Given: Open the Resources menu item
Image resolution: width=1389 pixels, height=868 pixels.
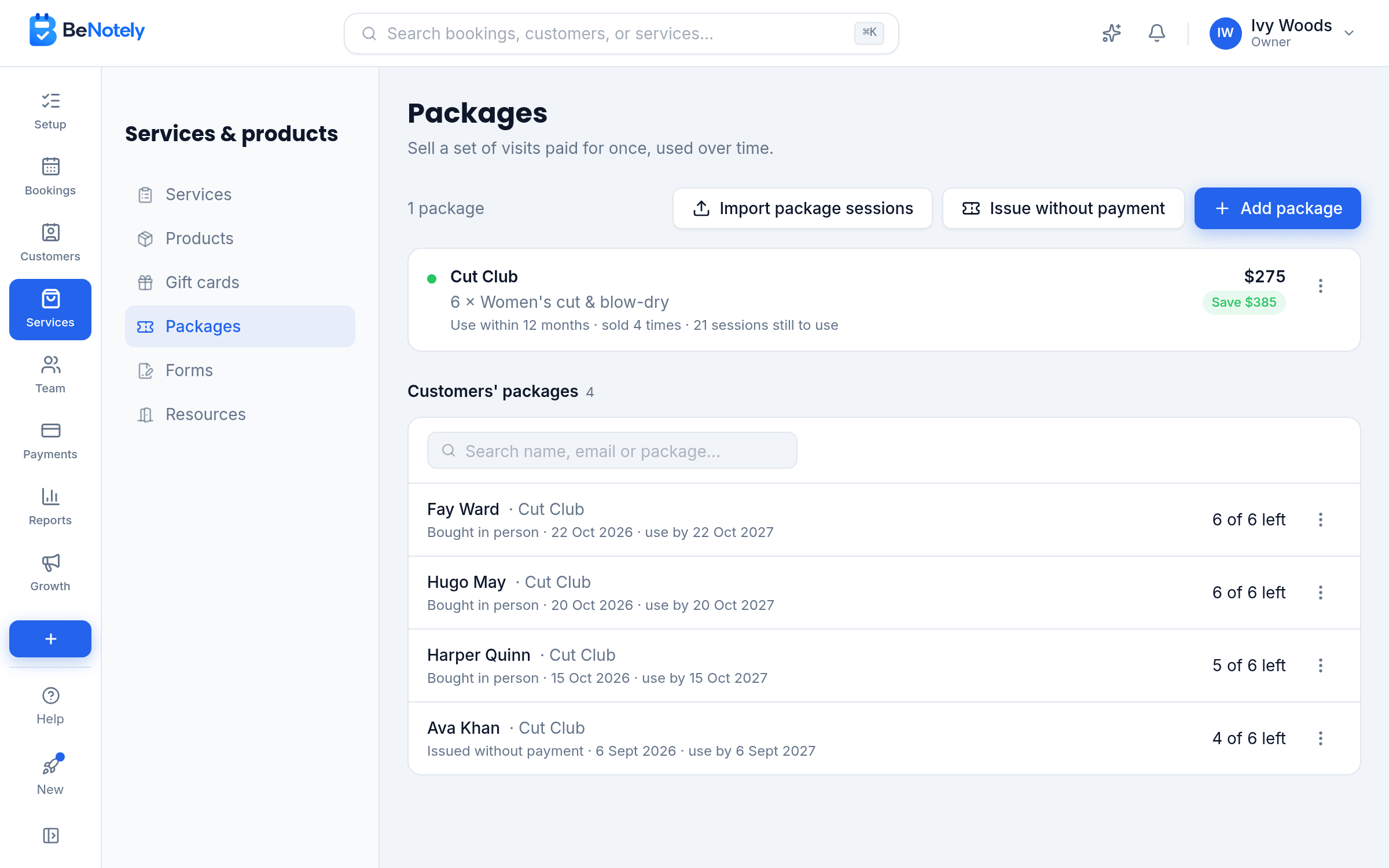Looking at the screenshot, I should pyautogui.click(x=240, y=414).
